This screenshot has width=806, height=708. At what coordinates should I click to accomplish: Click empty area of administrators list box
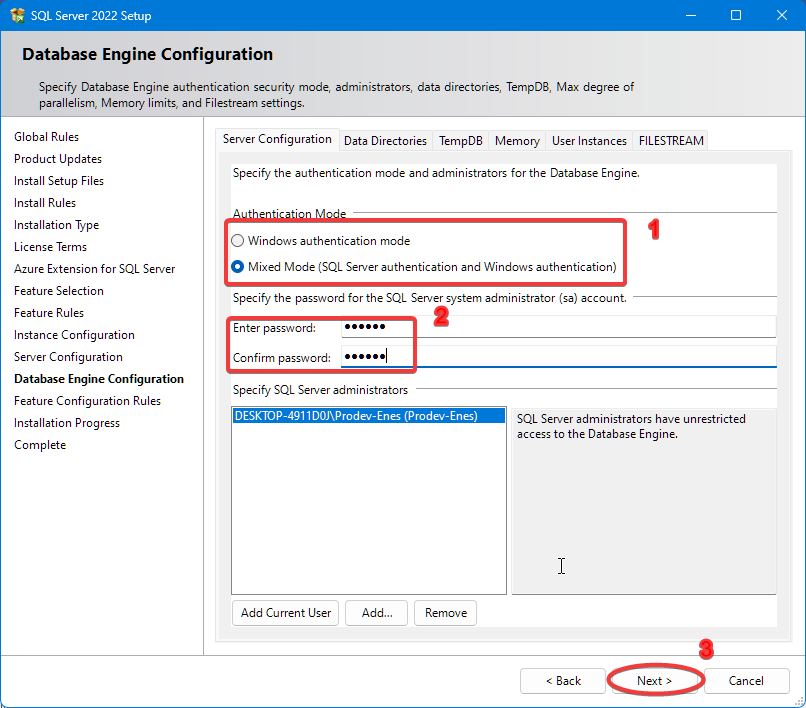click(369, 509)
